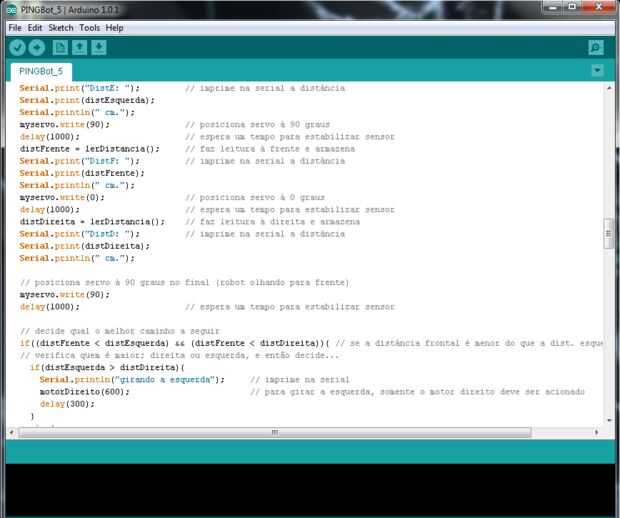The width and height of the screenshot is (620, 518).
Task: Expand the tab options dropdown arrow
Action: pyautogui.click(x=597, y=71)
